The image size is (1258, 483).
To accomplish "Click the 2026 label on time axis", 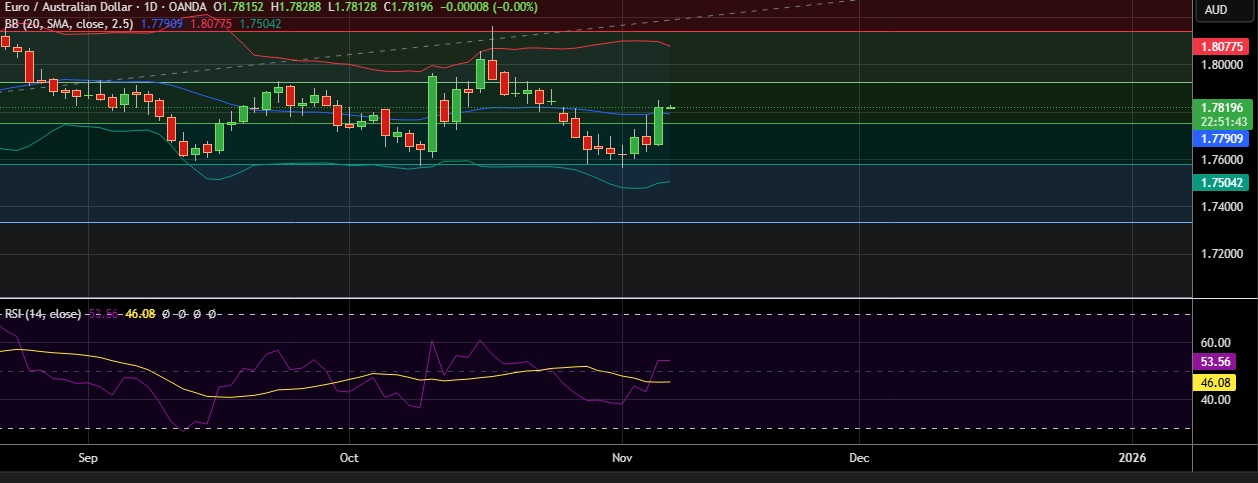I will pyautogui.click(x=1133, y=457).
